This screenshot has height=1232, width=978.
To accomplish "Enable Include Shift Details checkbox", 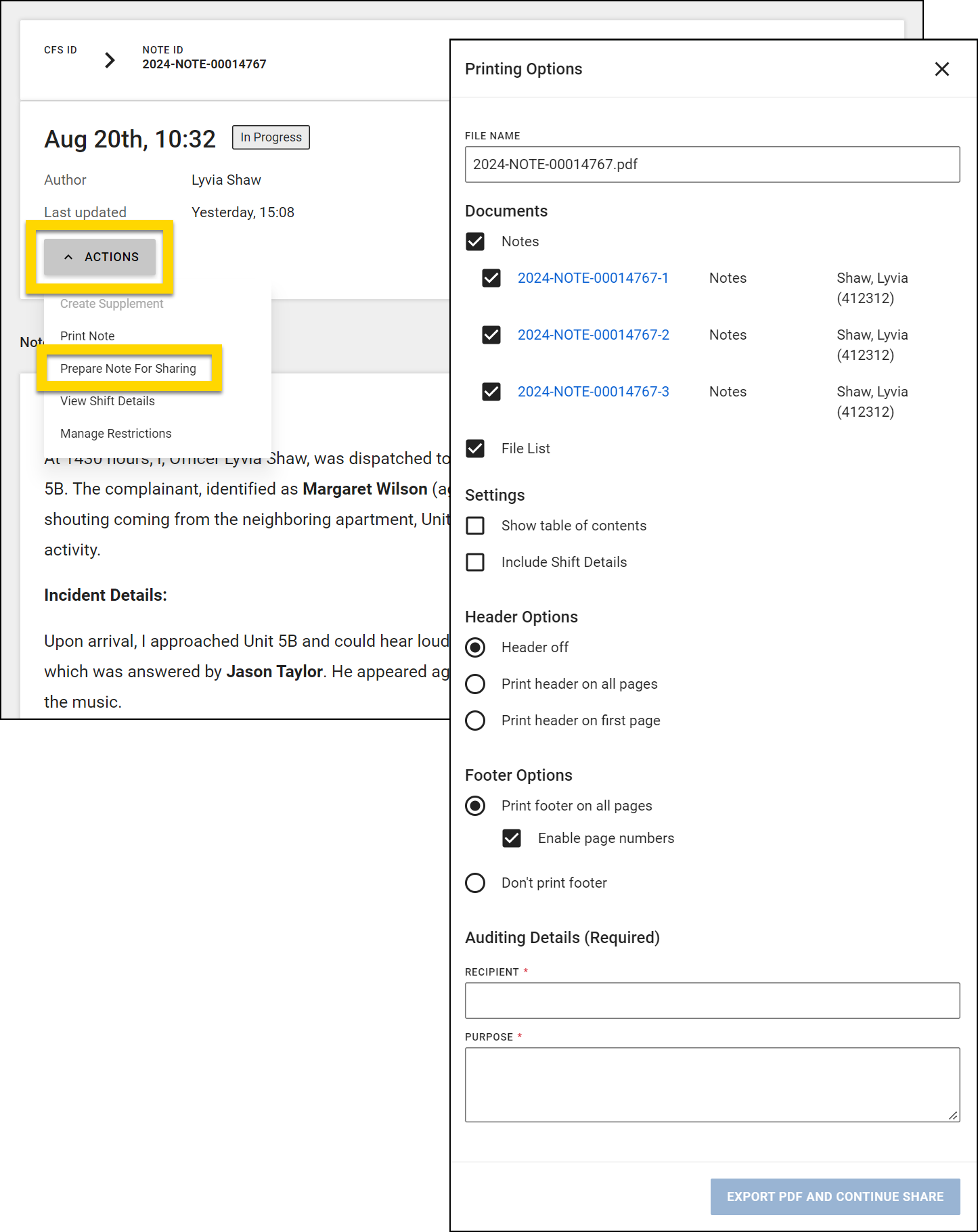I will [x=475, y=562].
